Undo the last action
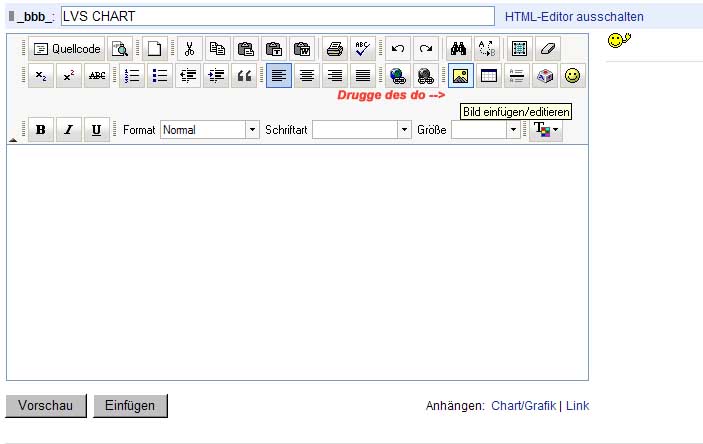This screenshot has height=444, width=703. pos(398,48)
